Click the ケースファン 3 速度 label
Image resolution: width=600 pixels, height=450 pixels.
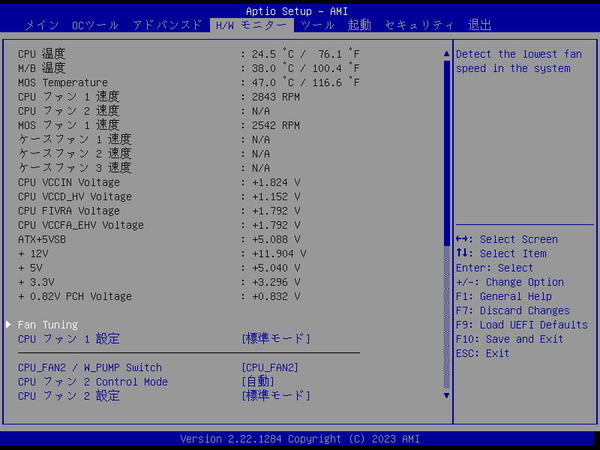[75, 168]
